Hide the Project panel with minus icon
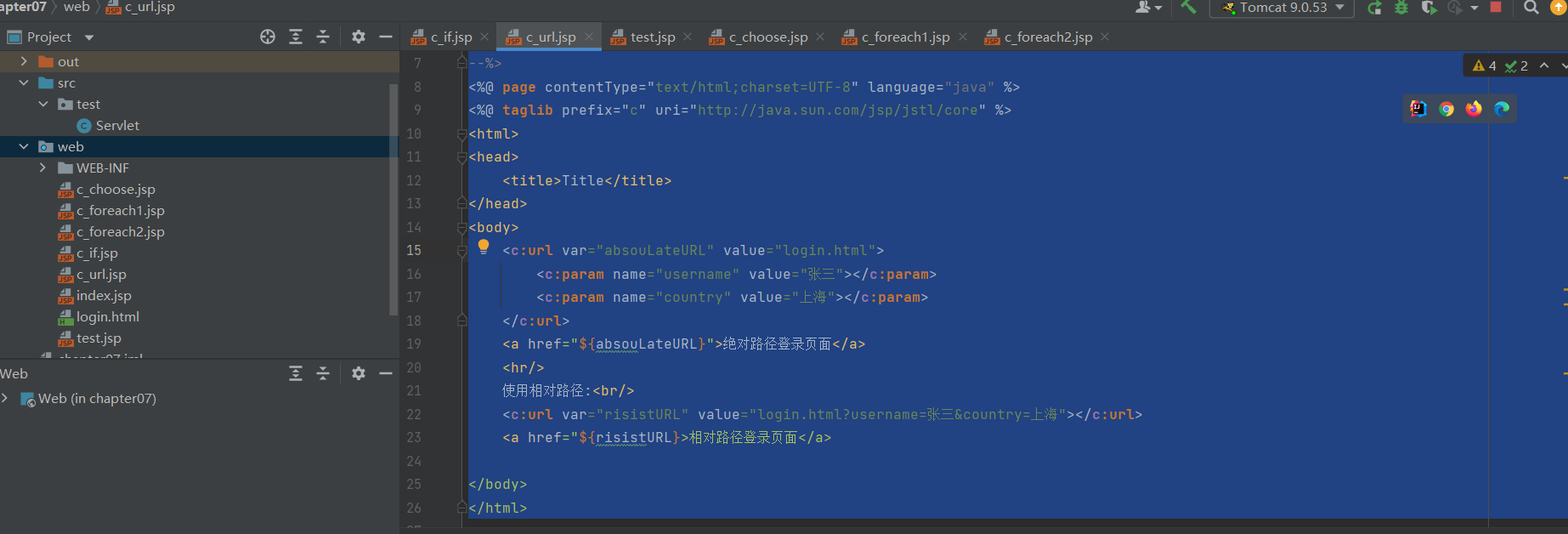 coord(385,37)
